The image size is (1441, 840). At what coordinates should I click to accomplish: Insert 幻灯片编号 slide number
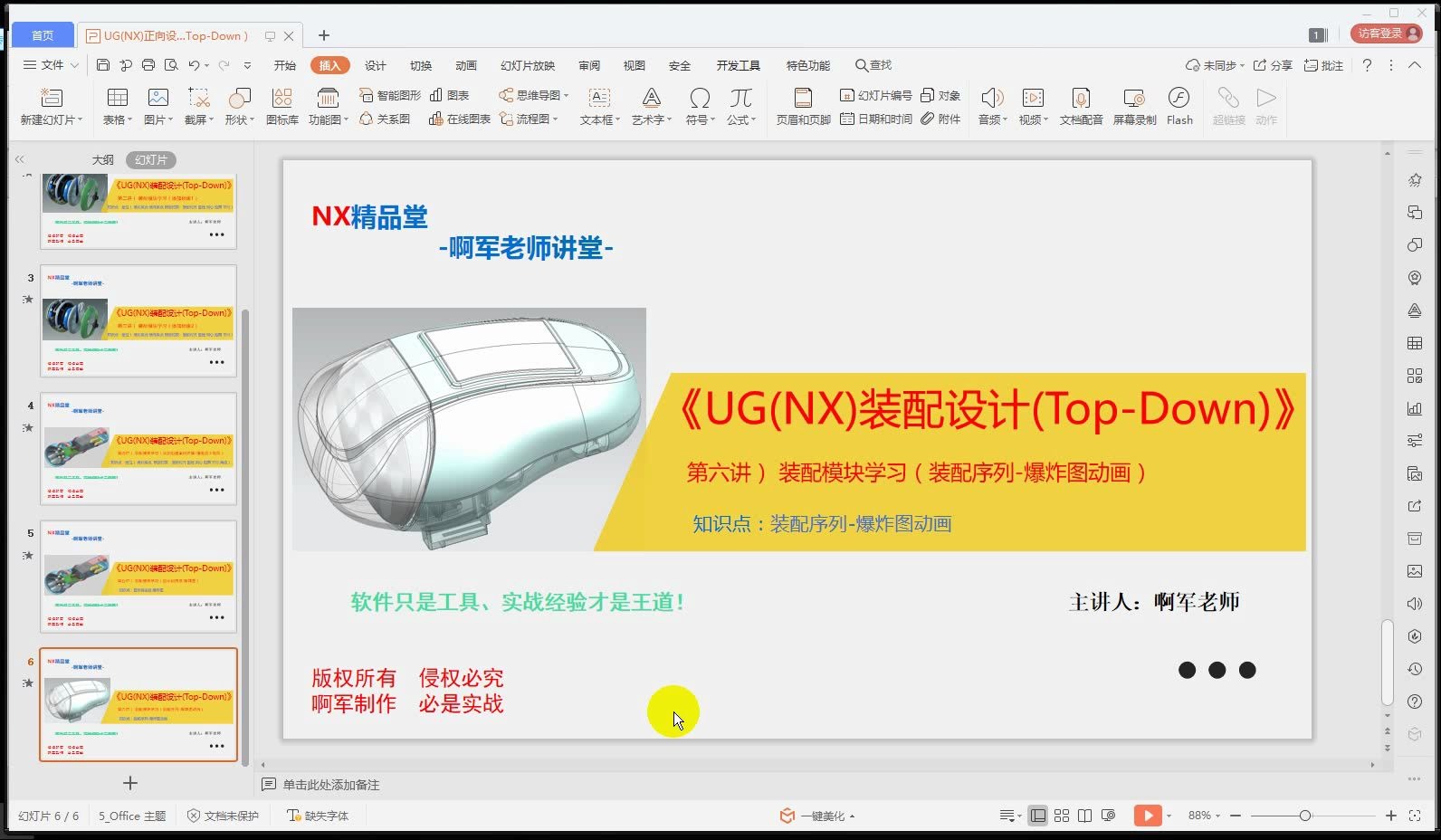(875, 95)
